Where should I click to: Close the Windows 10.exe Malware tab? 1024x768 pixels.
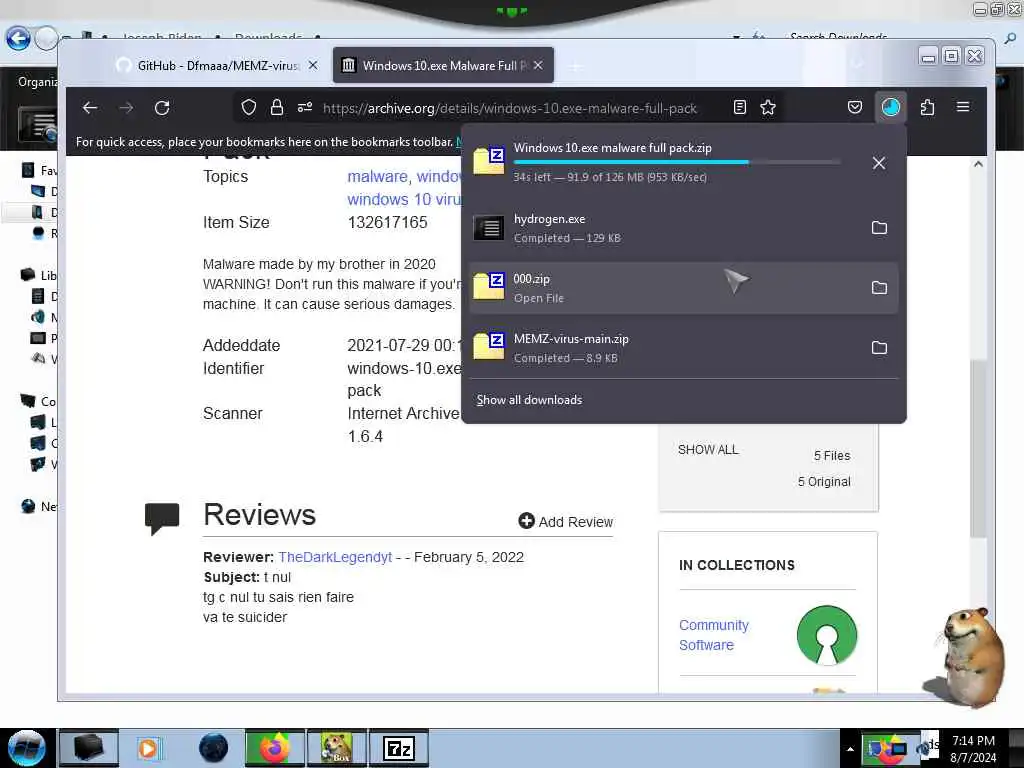[x=538, y=65]
